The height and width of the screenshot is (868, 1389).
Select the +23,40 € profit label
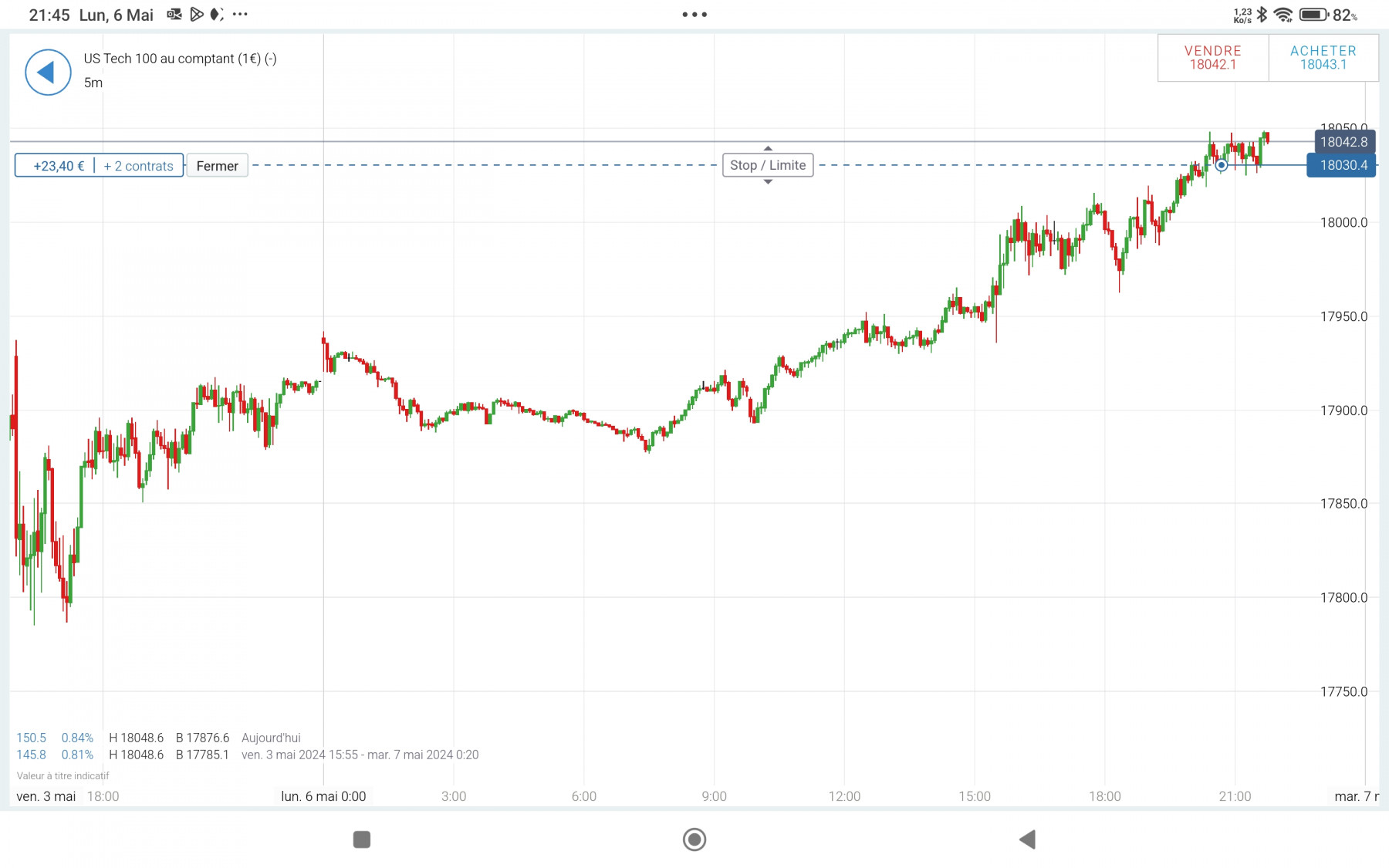(x=59, y=166)
